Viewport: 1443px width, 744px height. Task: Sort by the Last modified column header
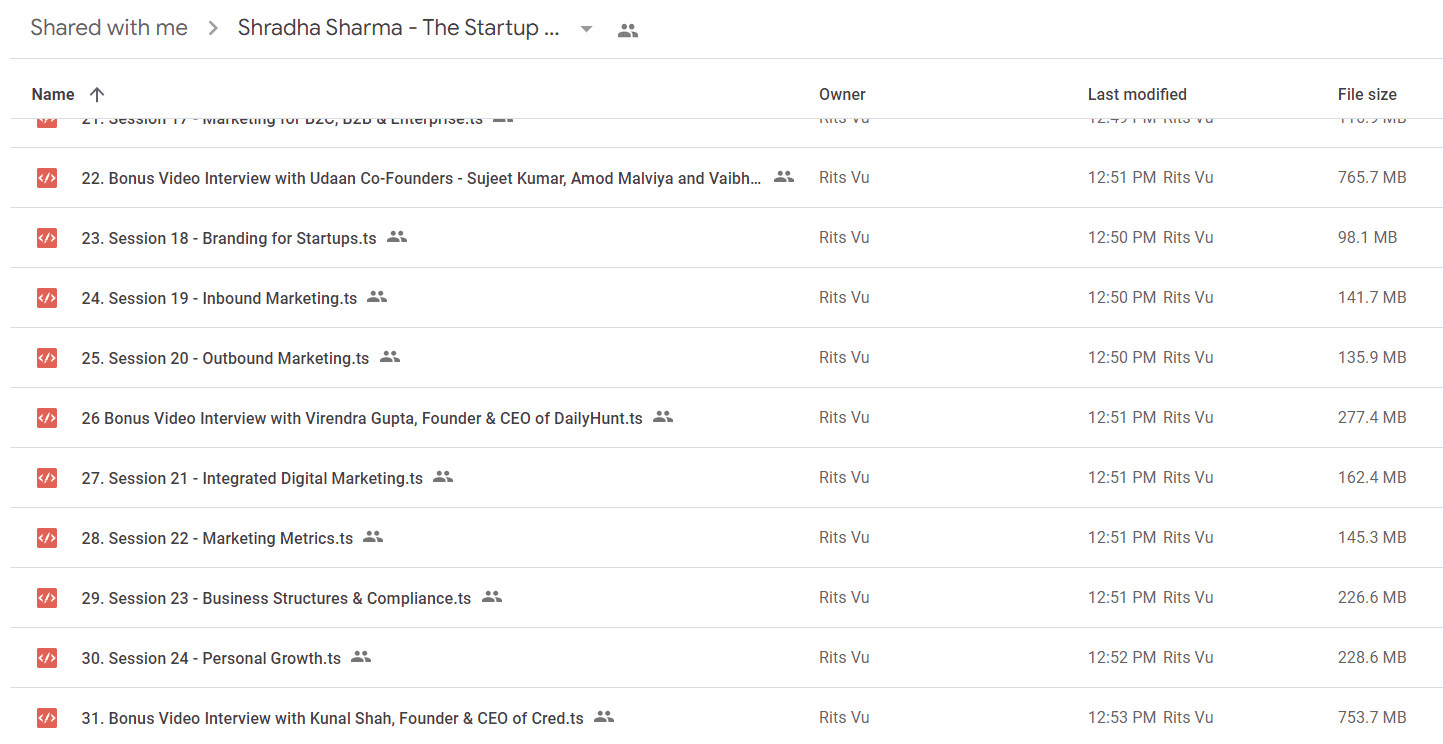pyautogui.click(x=1137, y=94)
